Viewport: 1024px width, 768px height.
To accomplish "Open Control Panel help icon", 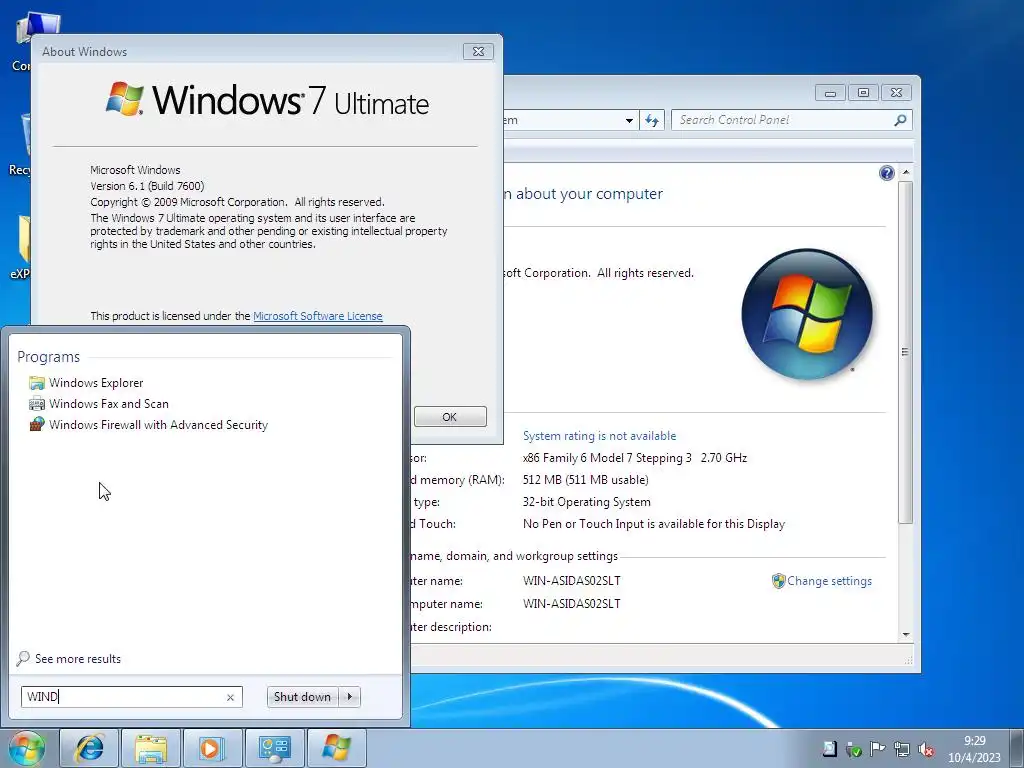I will [886, 173].
